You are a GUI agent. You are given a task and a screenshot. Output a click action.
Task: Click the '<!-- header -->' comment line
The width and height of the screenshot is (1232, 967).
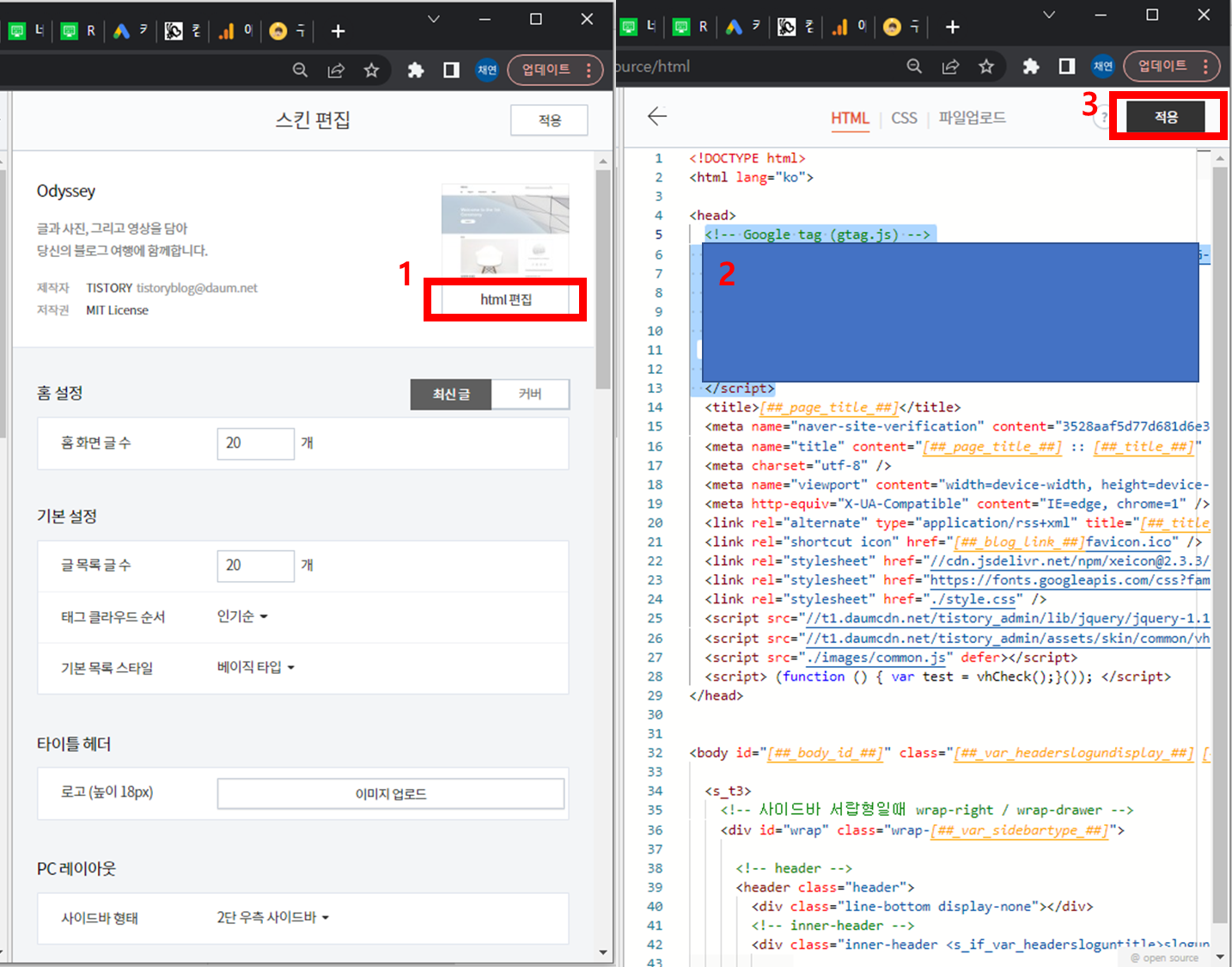794,868
